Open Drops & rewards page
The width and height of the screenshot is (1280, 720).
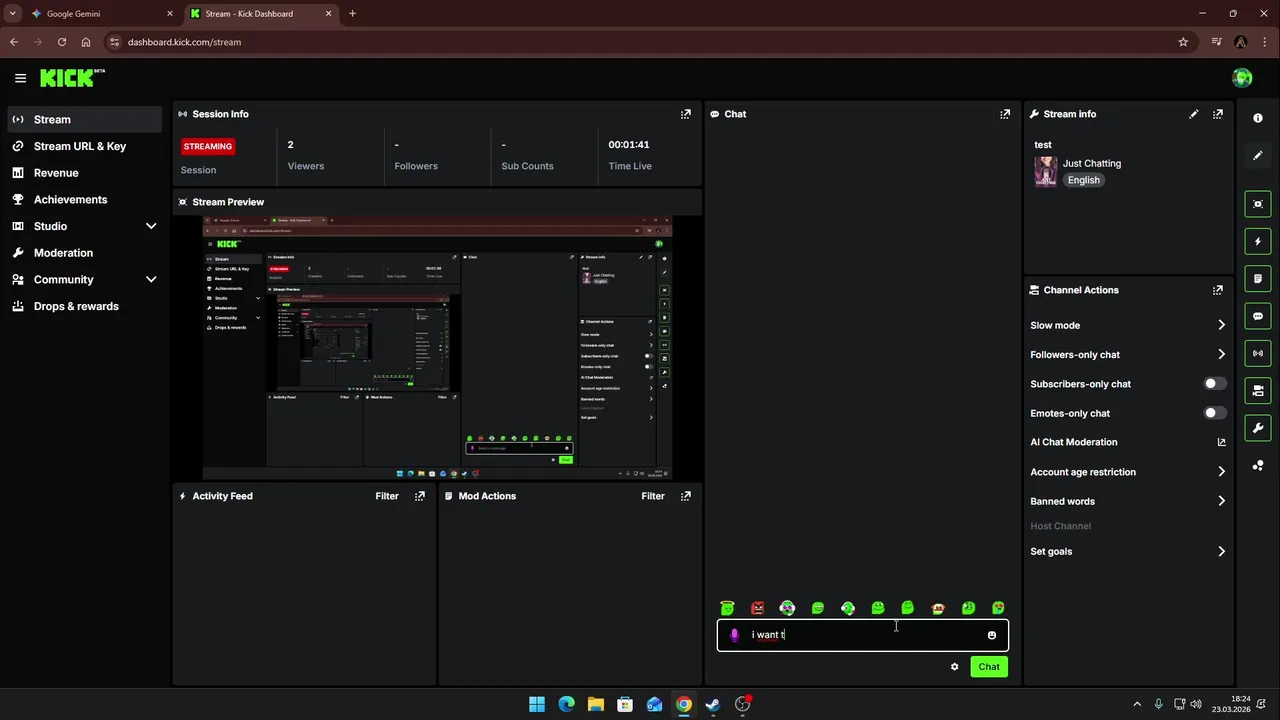tap(84, 306)
